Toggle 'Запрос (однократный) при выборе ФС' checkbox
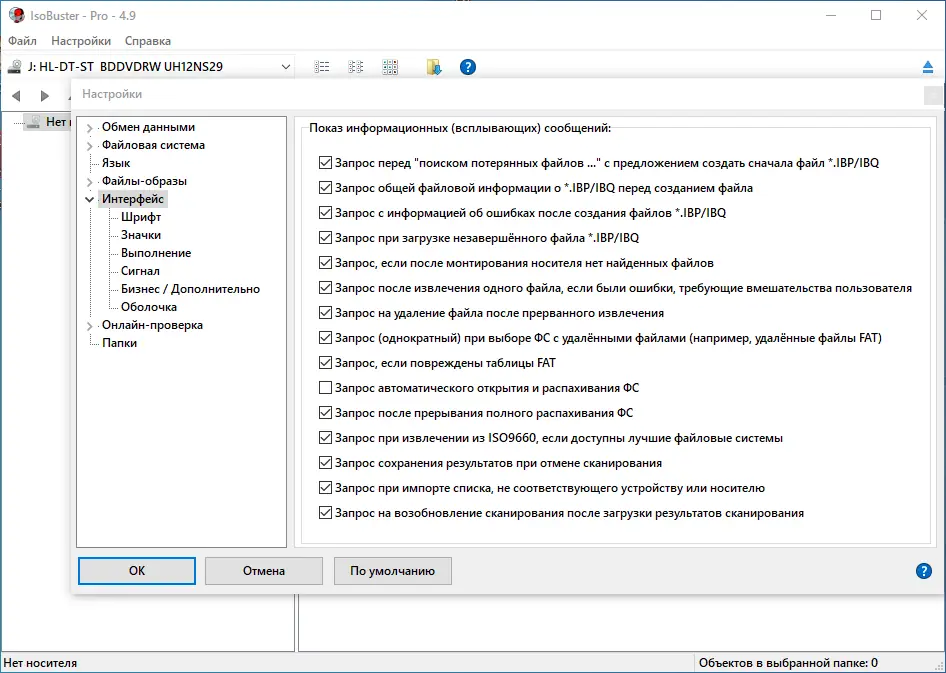This screenshot has width=946, height=673. 325,338
